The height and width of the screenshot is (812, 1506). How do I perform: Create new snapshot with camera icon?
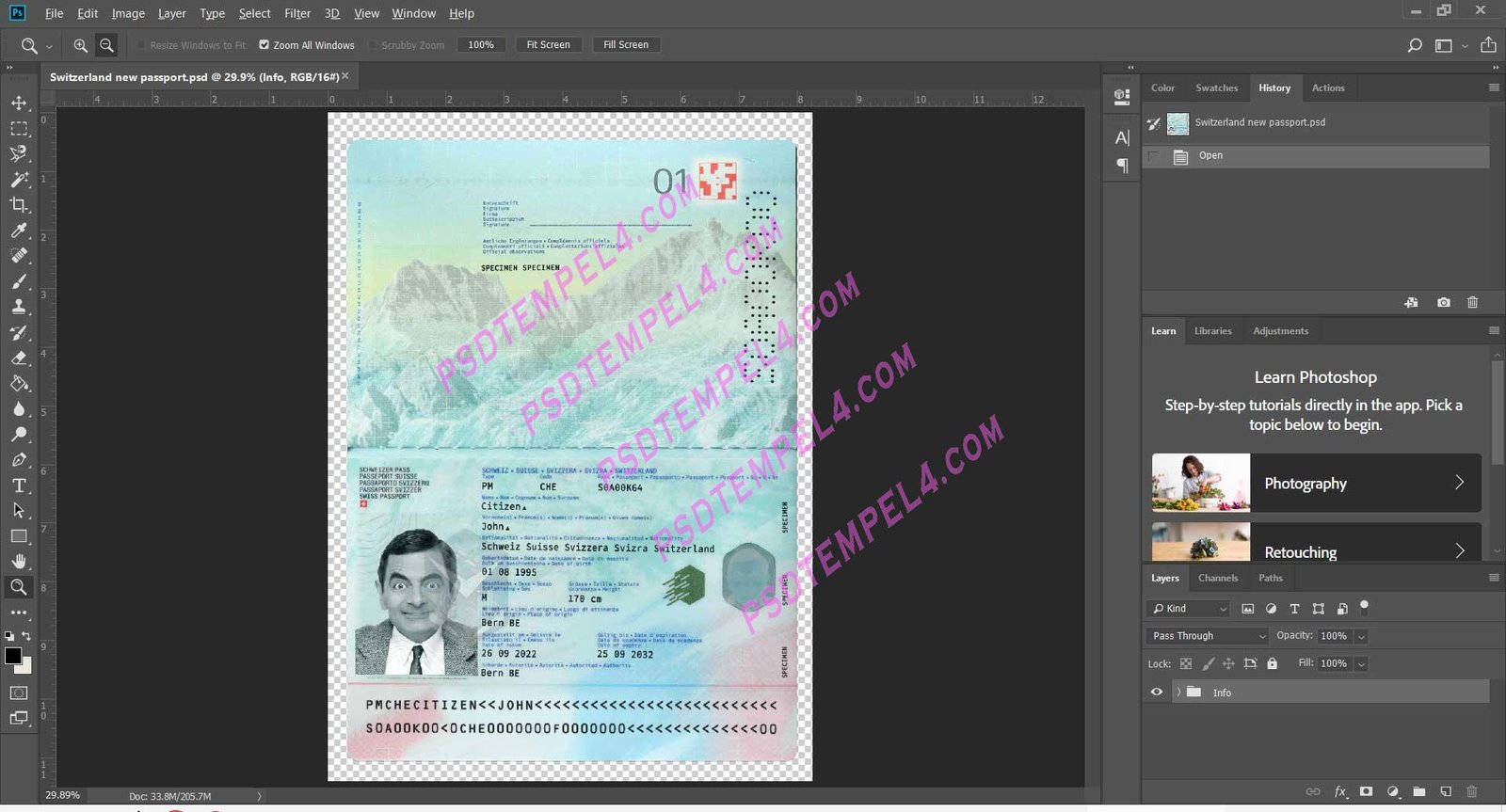click(1444, 302)
